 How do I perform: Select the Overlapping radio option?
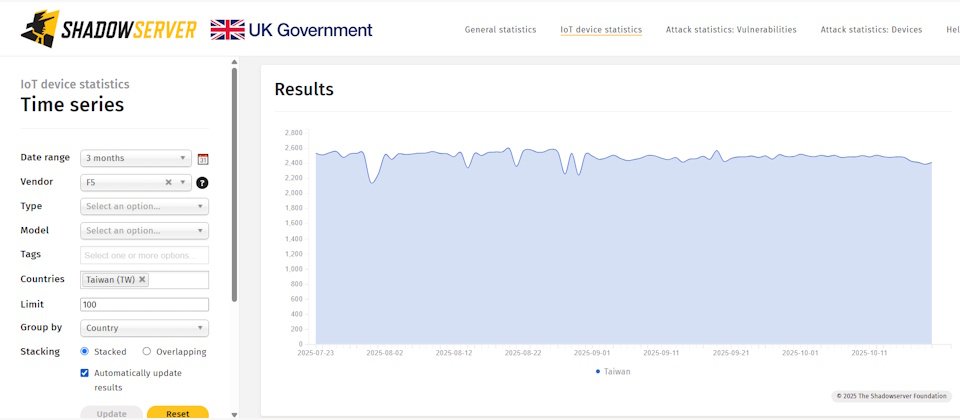pyautogui.click(x=147, y=352)
